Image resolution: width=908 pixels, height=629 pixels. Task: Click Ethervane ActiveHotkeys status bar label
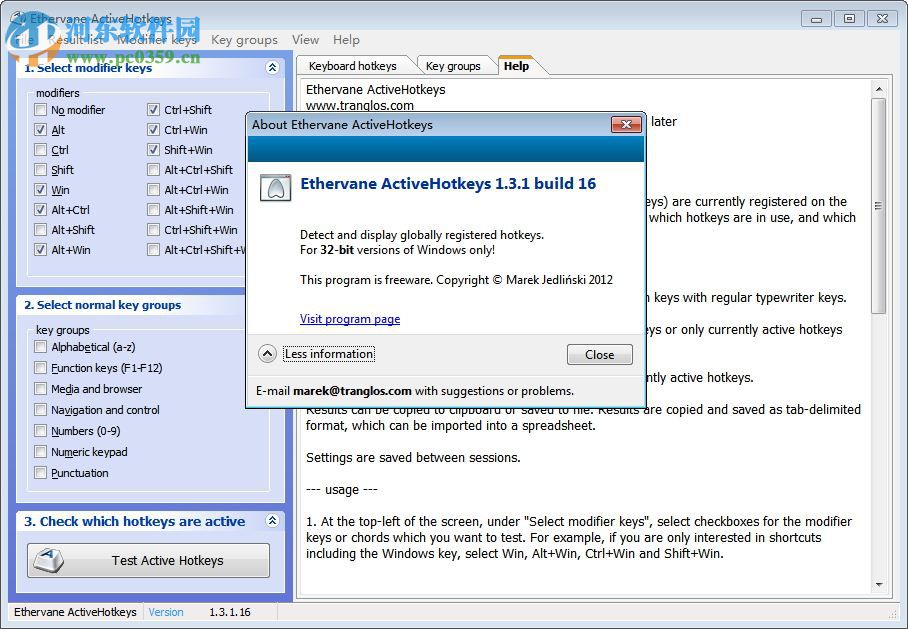coord(75,612)
